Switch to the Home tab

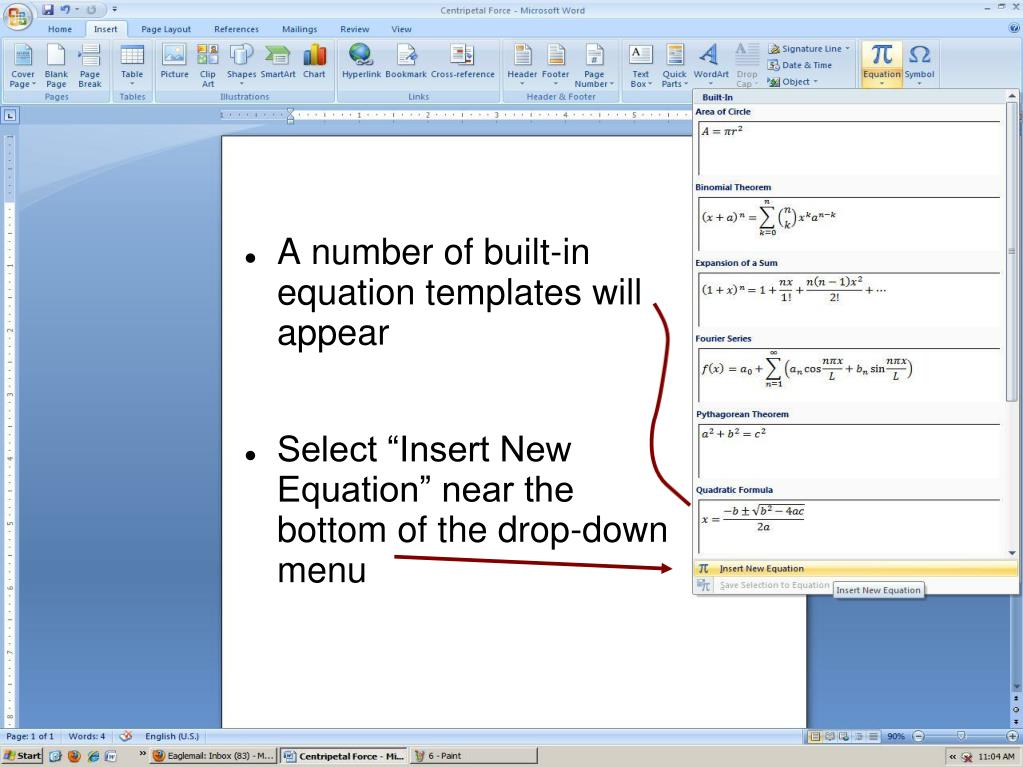click(59, 29)
